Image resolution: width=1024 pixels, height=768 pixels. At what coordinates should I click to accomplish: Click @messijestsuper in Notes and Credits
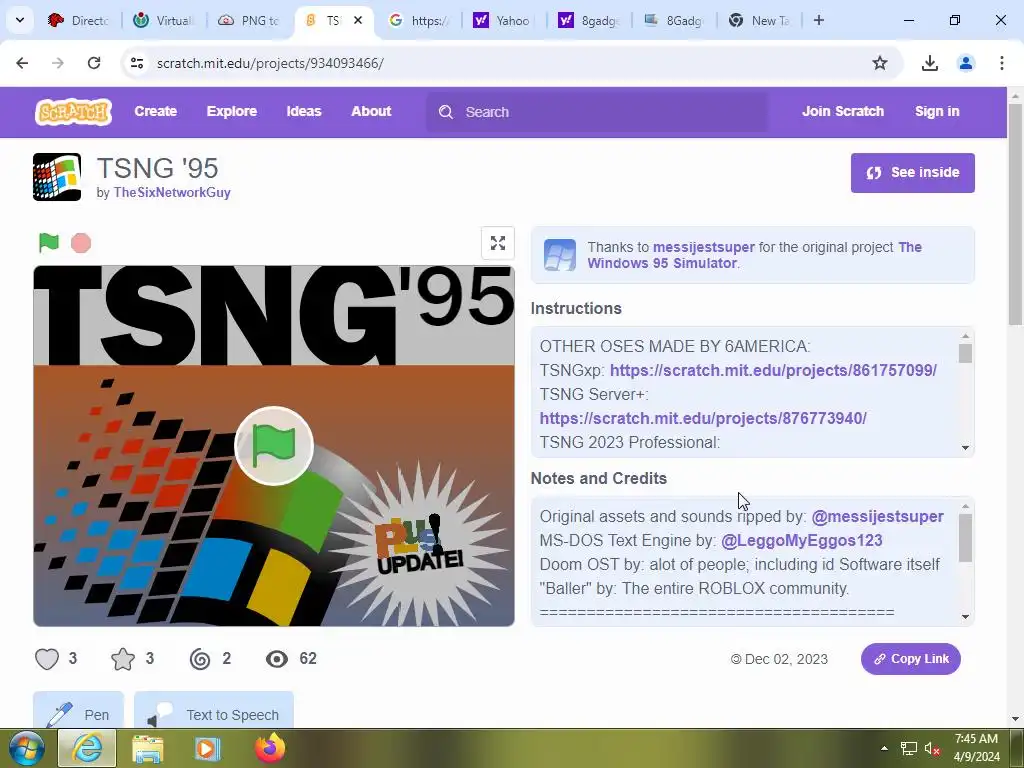coord(877,517)
